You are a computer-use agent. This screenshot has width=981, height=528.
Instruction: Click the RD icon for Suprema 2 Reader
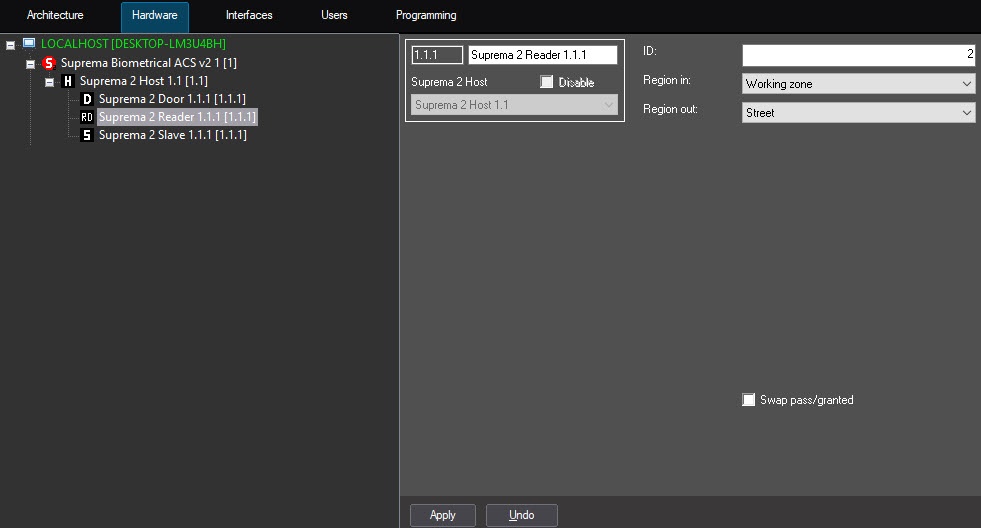[x=87, y=117]
